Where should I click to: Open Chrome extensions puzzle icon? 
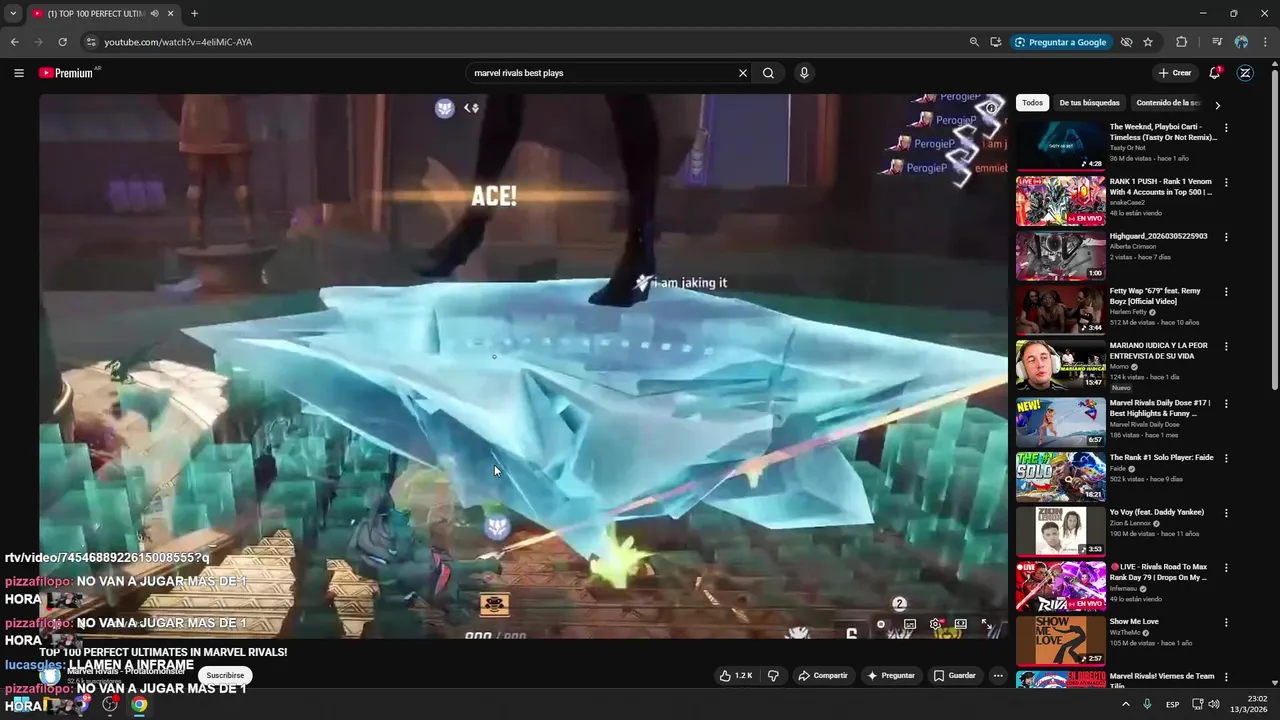pos(1181,42)
